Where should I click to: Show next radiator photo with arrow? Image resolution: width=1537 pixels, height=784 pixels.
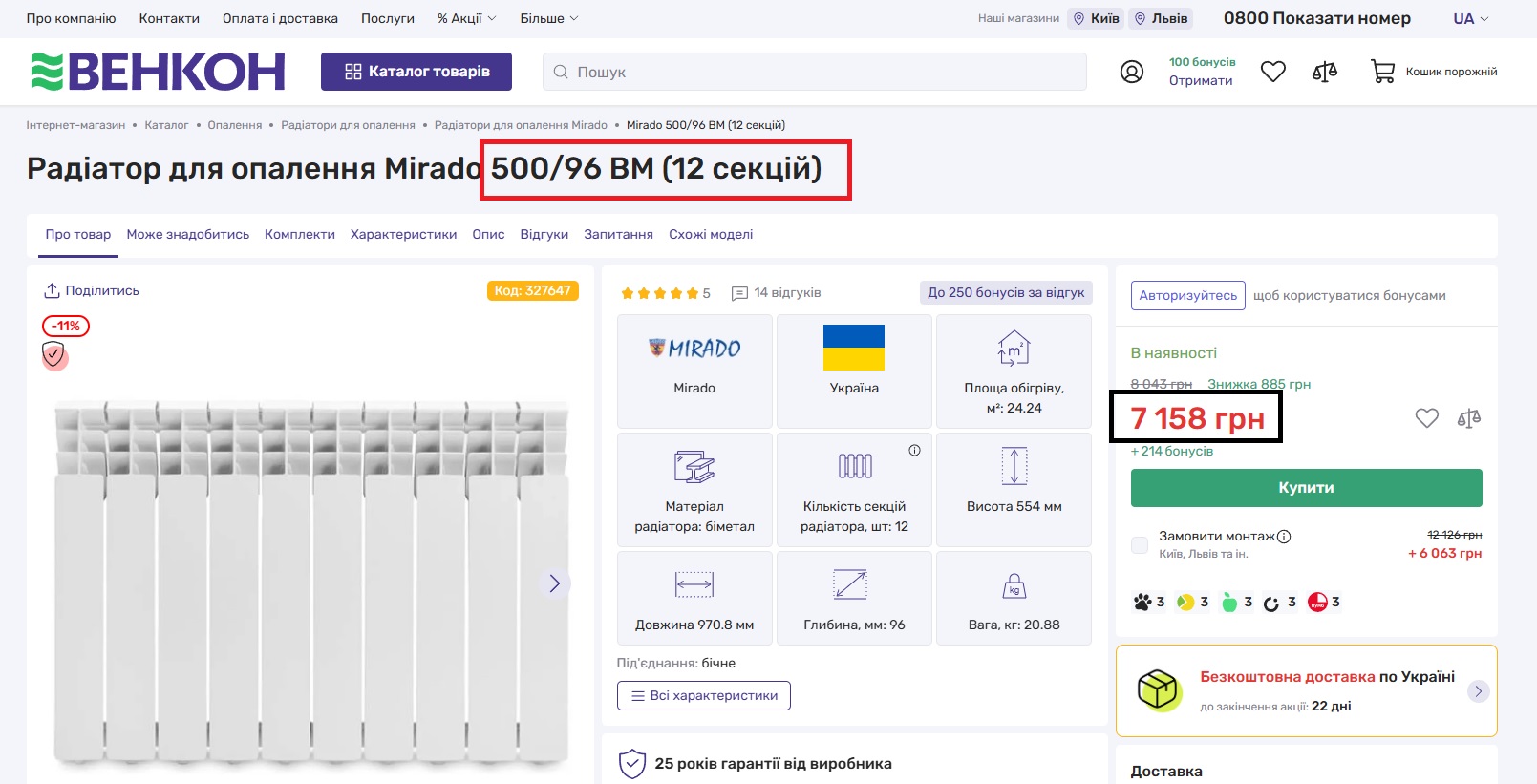(554, 583)
